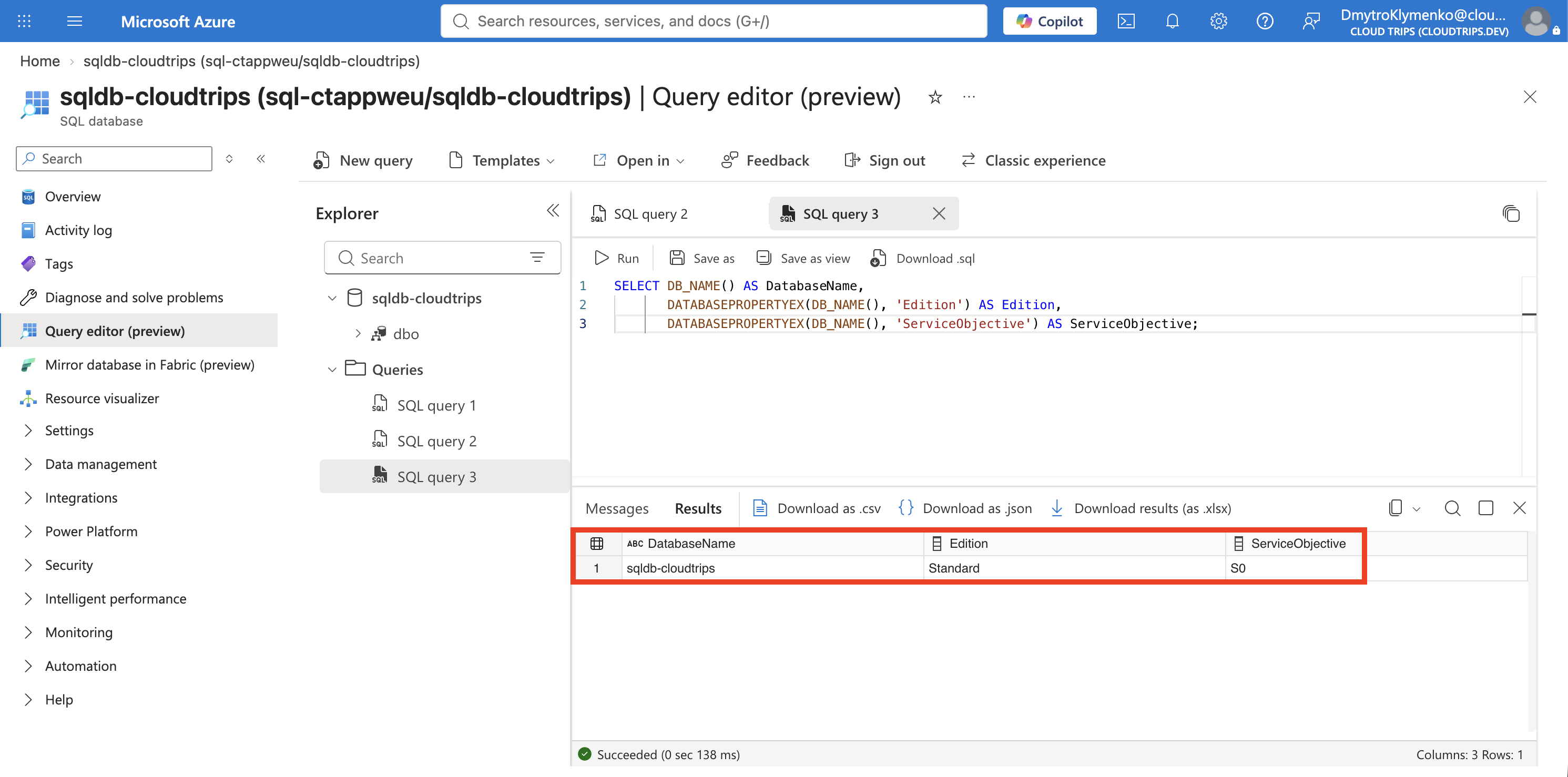This screenshot has height=777, width=1568.
Task: Open Resource visualizer
Action: (x=101, y=398)
